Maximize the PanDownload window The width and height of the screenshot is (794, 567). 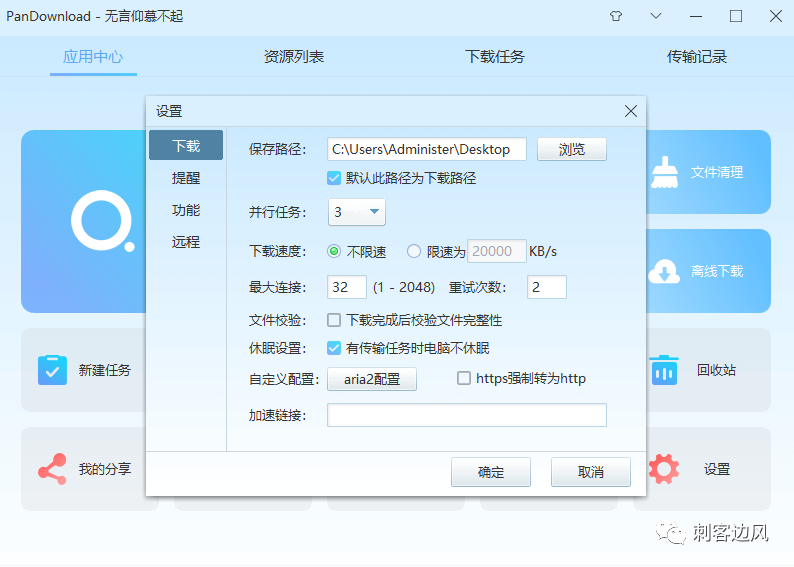pos(736,16)
